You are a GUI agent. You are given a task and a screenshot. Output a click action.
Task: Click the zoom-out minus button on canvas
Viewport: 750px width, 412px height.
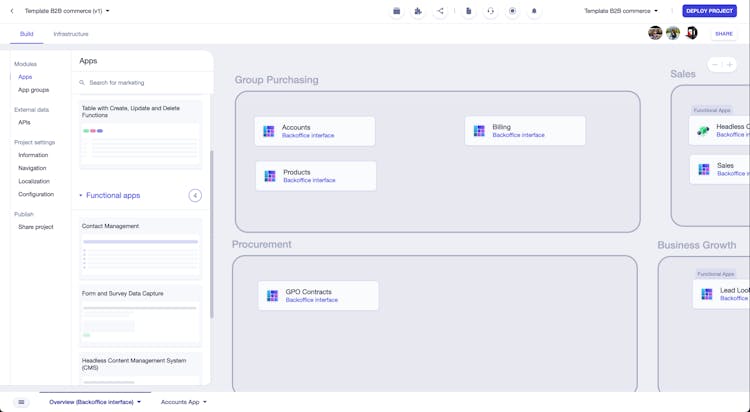click(716, 65)
